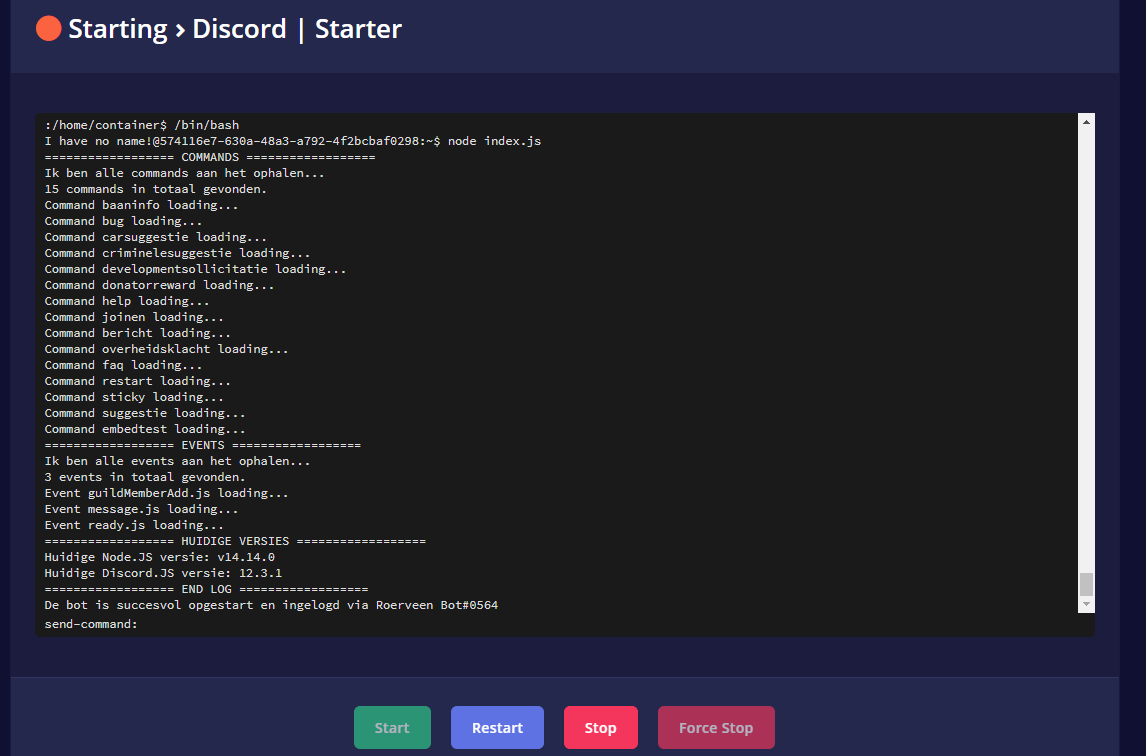Viewport: 1146px width, 756px height.
Task: Hit the red Stop button
Action: click(600, 727)
